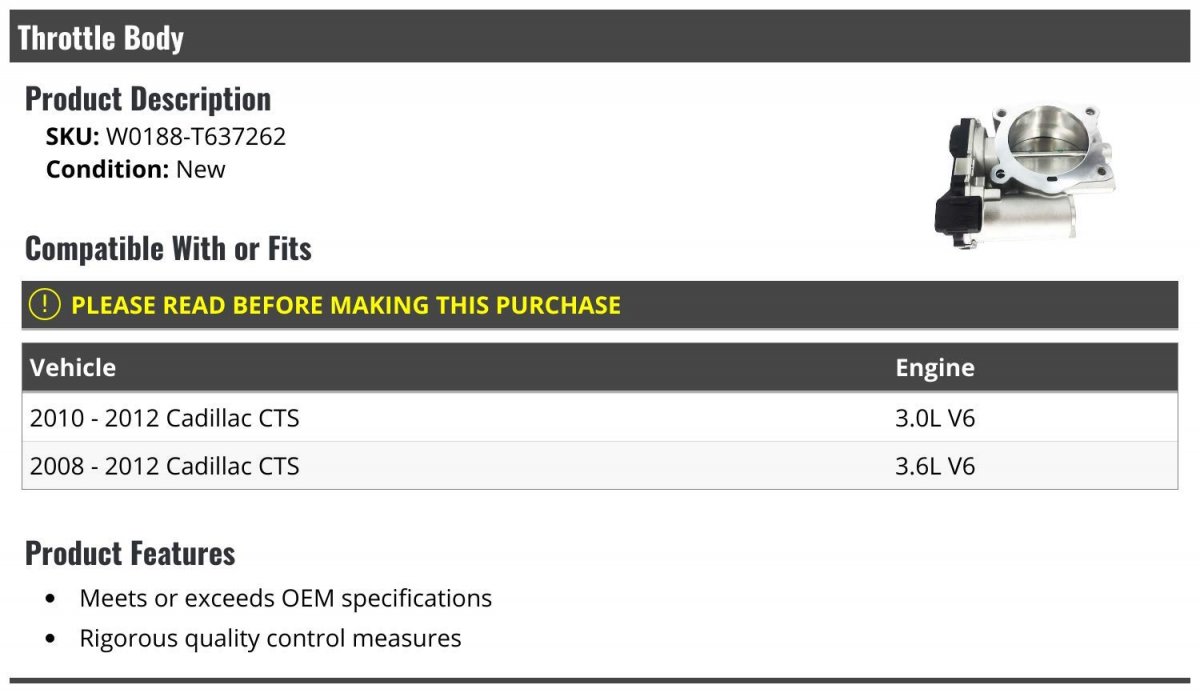Select the SKU number W0188-T637262

(x=196, y=137)
